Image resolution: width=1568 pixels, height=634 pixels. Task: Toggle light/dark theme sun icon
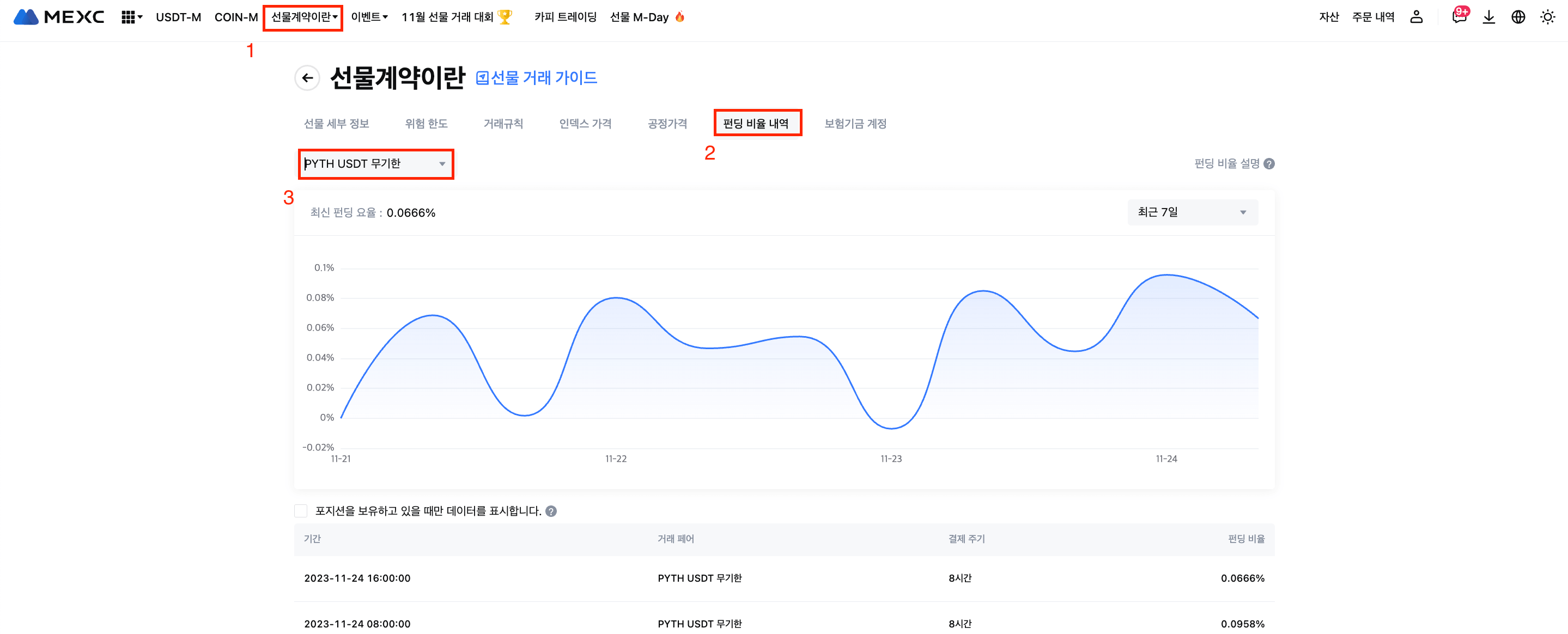click(1547, 17)
